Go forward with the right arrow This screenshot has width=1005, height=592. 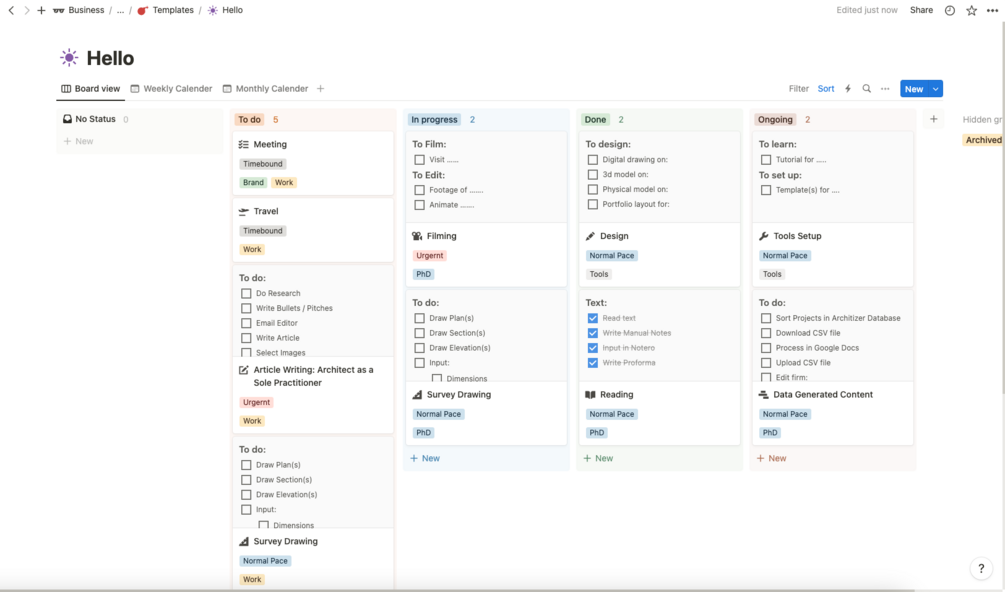(x=26, y=10)
